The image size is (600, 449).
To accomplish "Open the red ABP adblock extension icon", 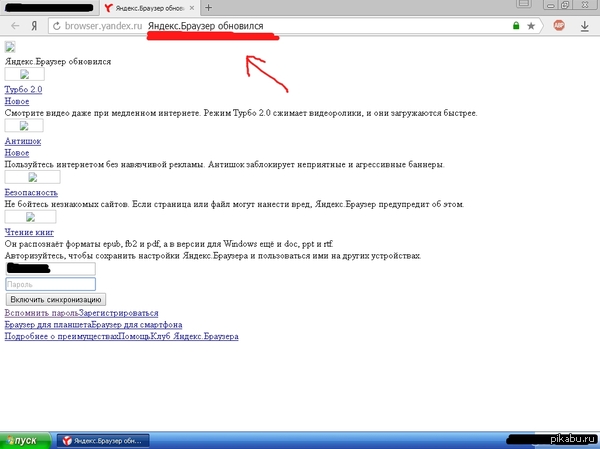I will [x=560, y=25].
